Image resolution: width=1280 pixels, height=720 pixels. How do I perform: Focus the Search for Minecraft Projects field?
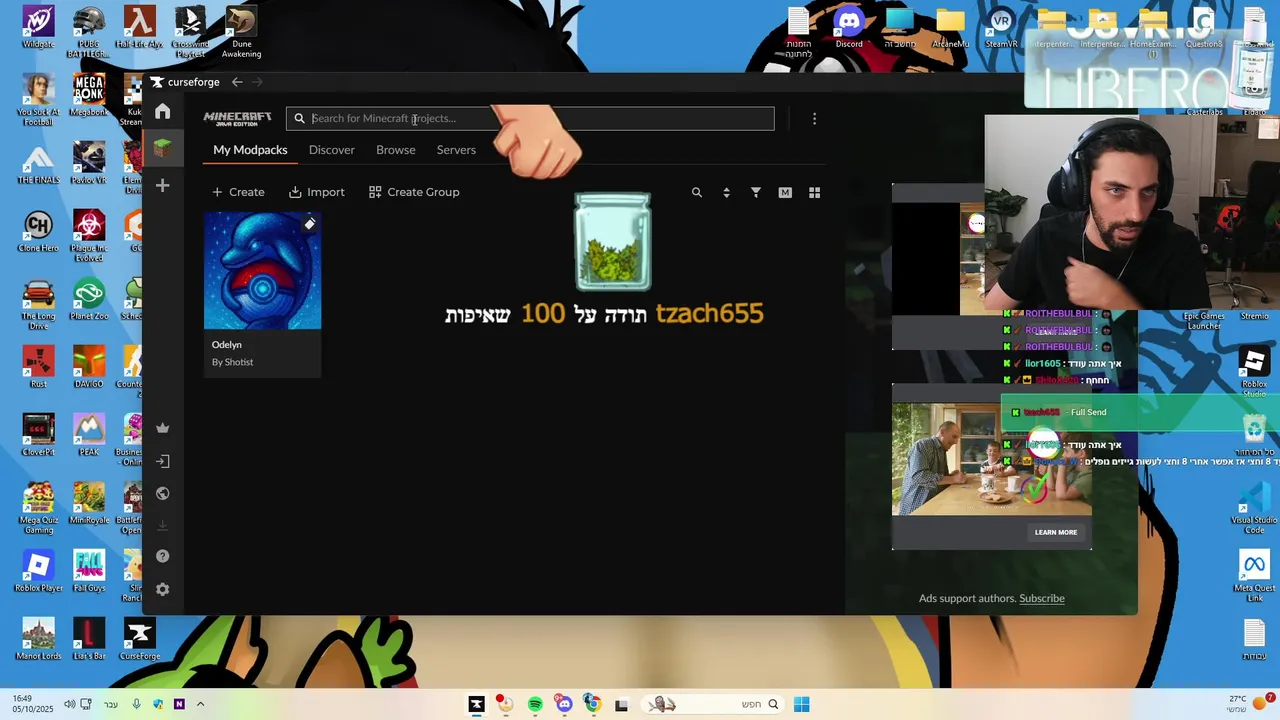(x=530, y=118)
